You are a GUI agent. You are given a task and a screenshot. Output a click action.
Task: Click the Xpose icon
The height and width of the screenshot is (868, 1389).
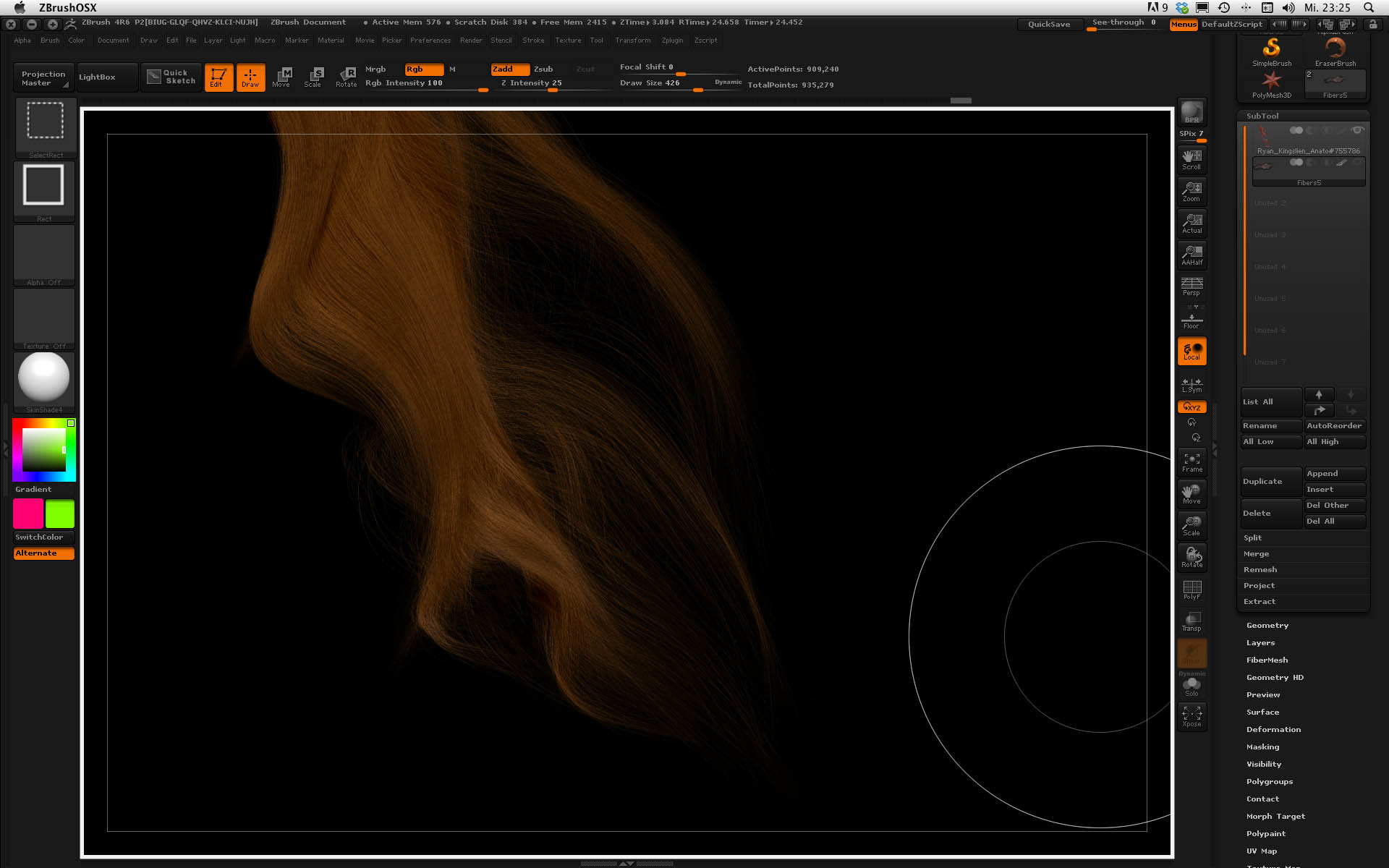click(1192, 716)
